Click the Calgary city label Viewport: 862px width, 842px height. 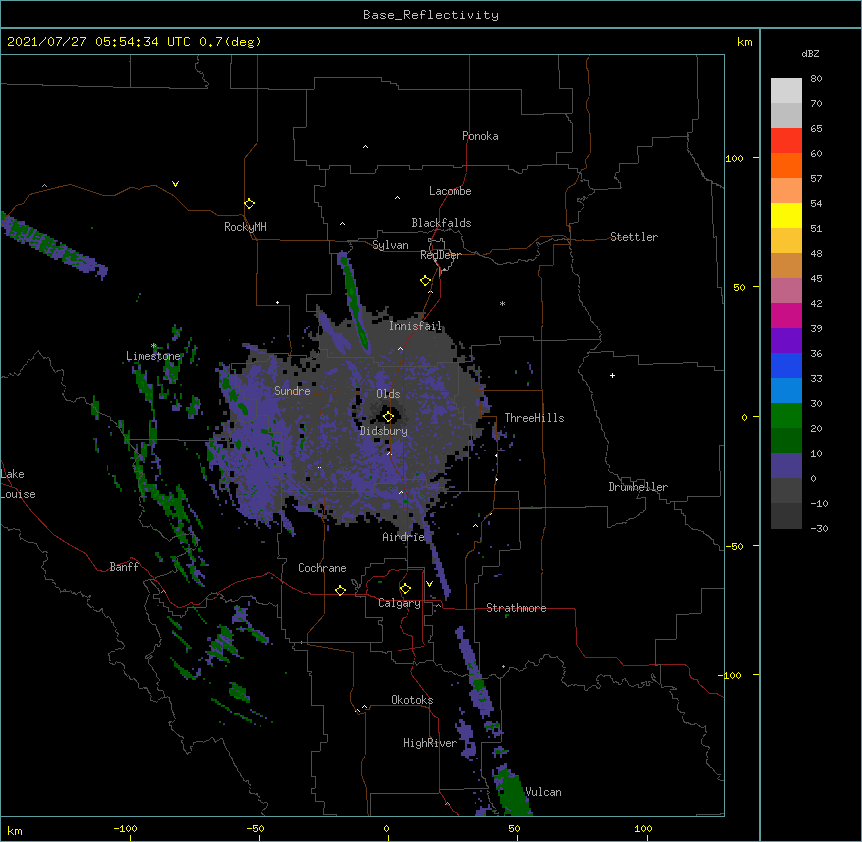click(399, 603)
